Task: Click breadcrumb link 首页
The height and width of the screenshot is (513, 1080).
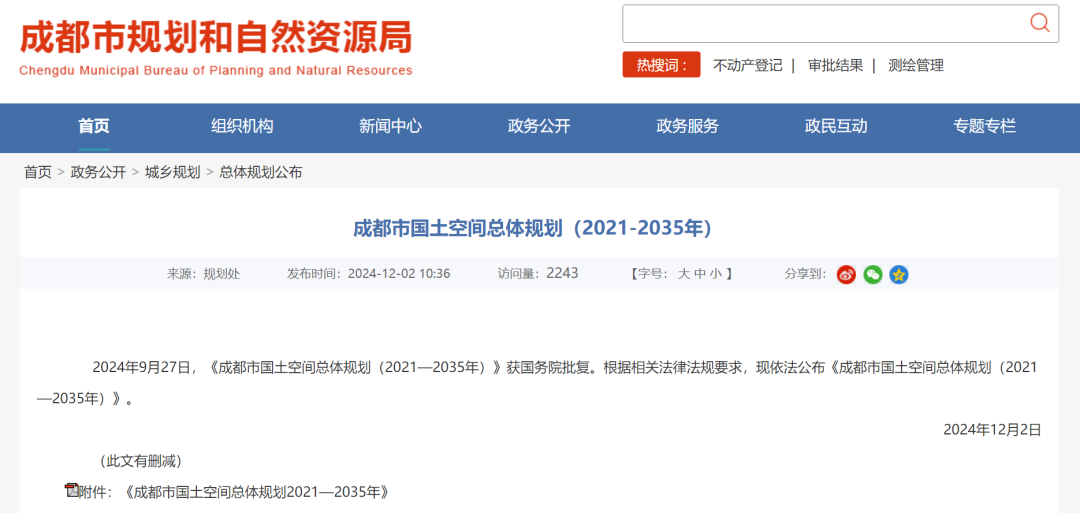Action: click(38, 172)
